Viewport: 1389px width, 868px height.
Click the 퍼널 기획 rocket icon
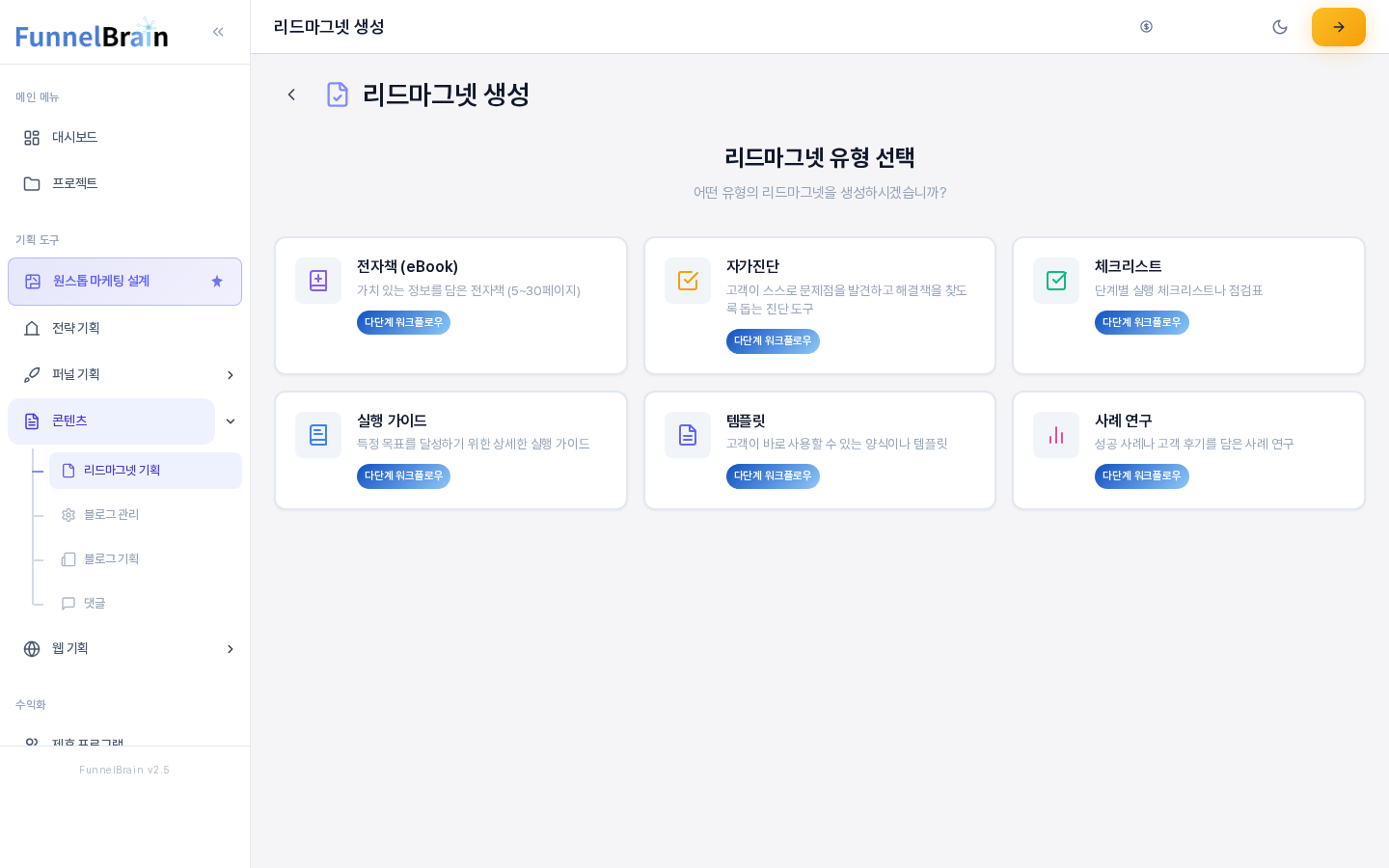pyautogui.click(x=32, y=375)
